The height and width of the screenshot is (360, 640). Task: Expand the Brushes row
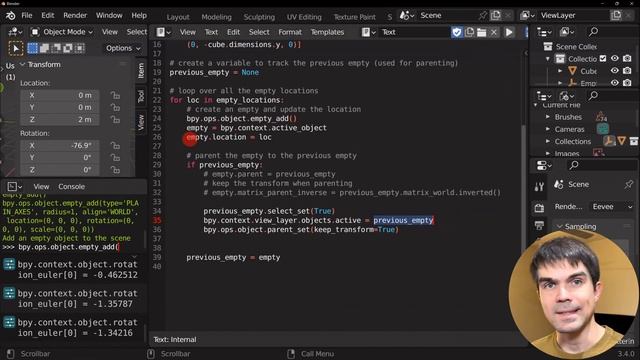[x=548, y=117]
